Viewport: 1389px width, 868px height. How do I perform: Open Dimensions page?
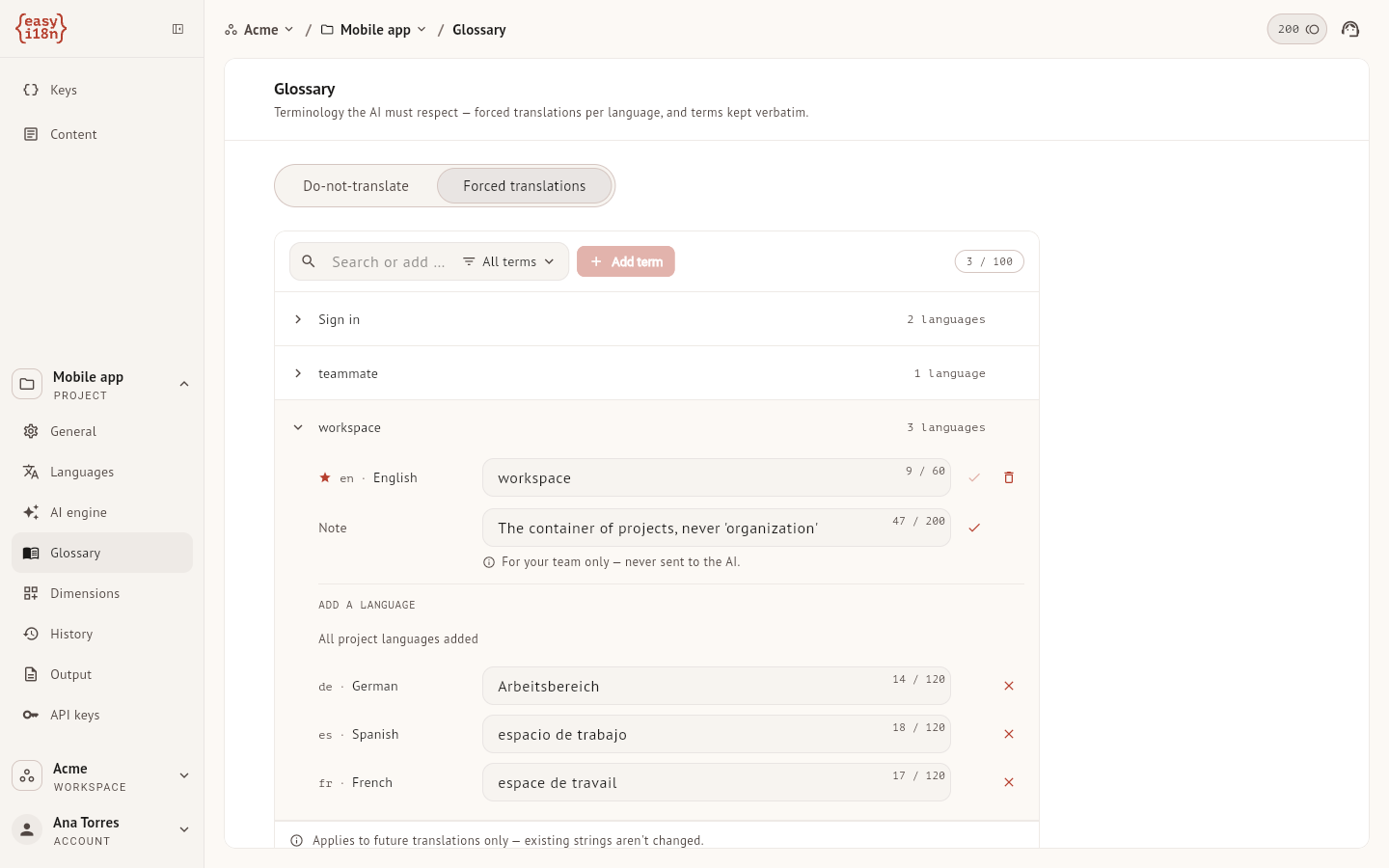click(x=102, y=593)
